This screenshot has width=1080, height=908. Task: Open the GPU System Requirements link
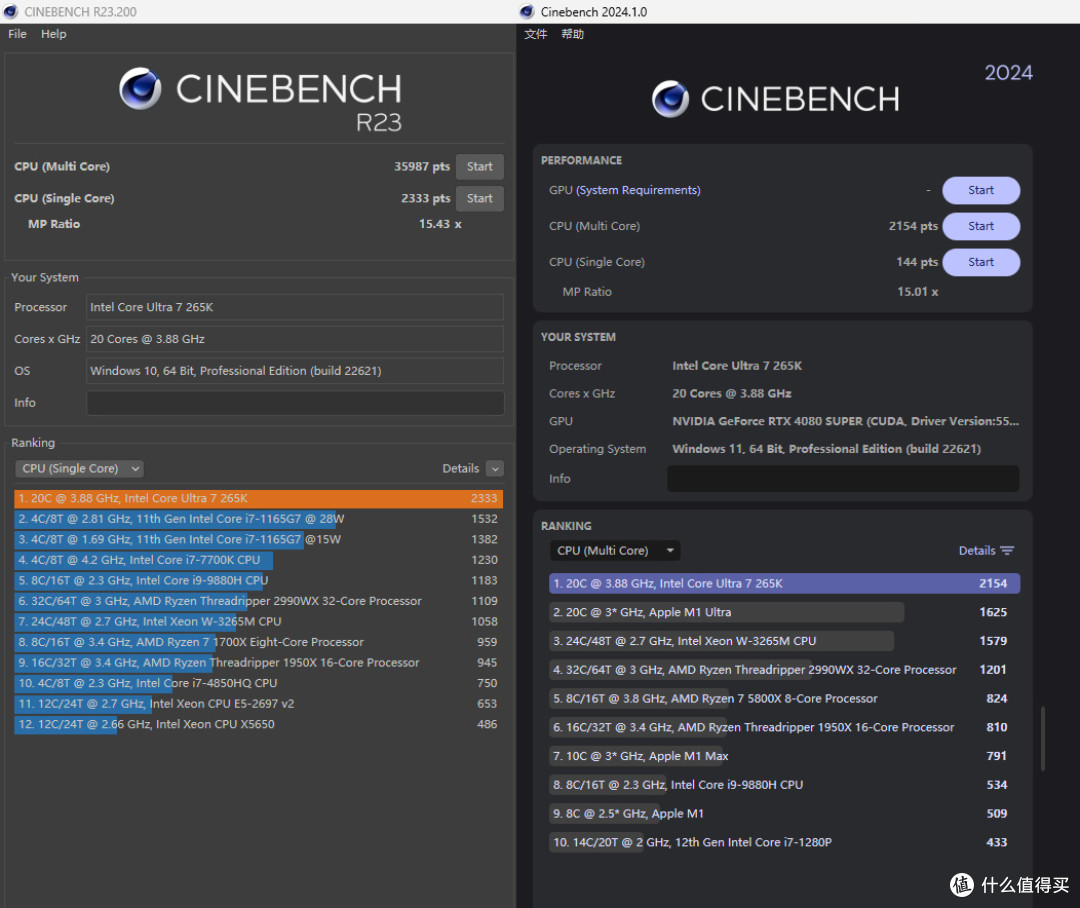click(638, 190)
